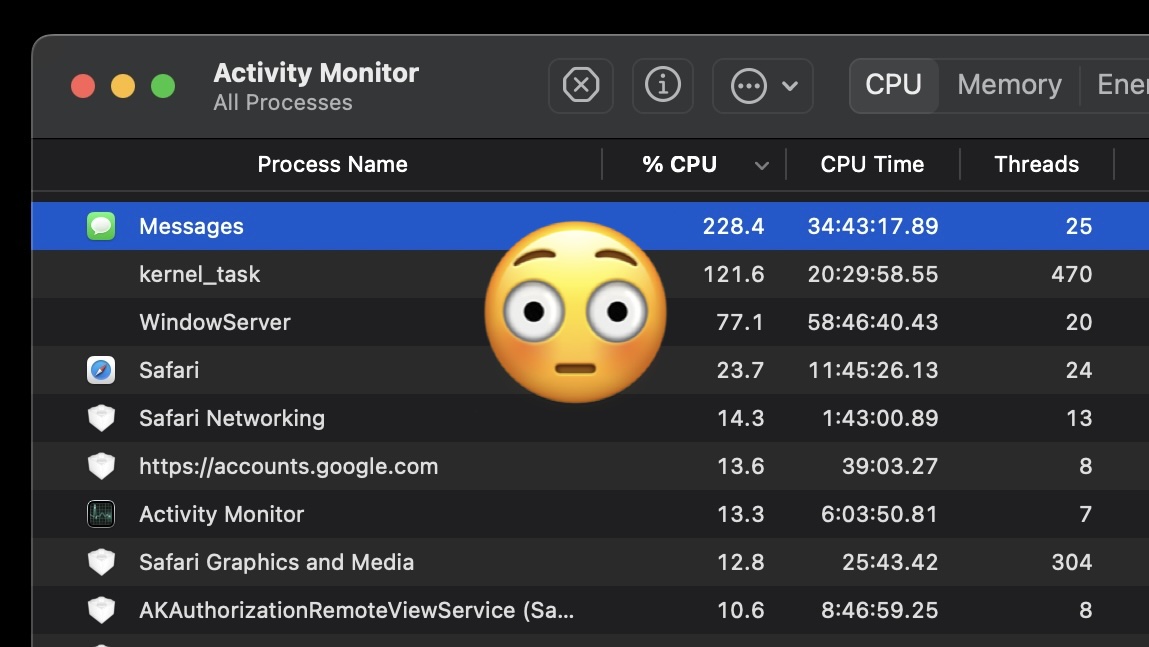Switch to the Memory tab
This screenshot has width=1149, height=647.
[1009, 85]
